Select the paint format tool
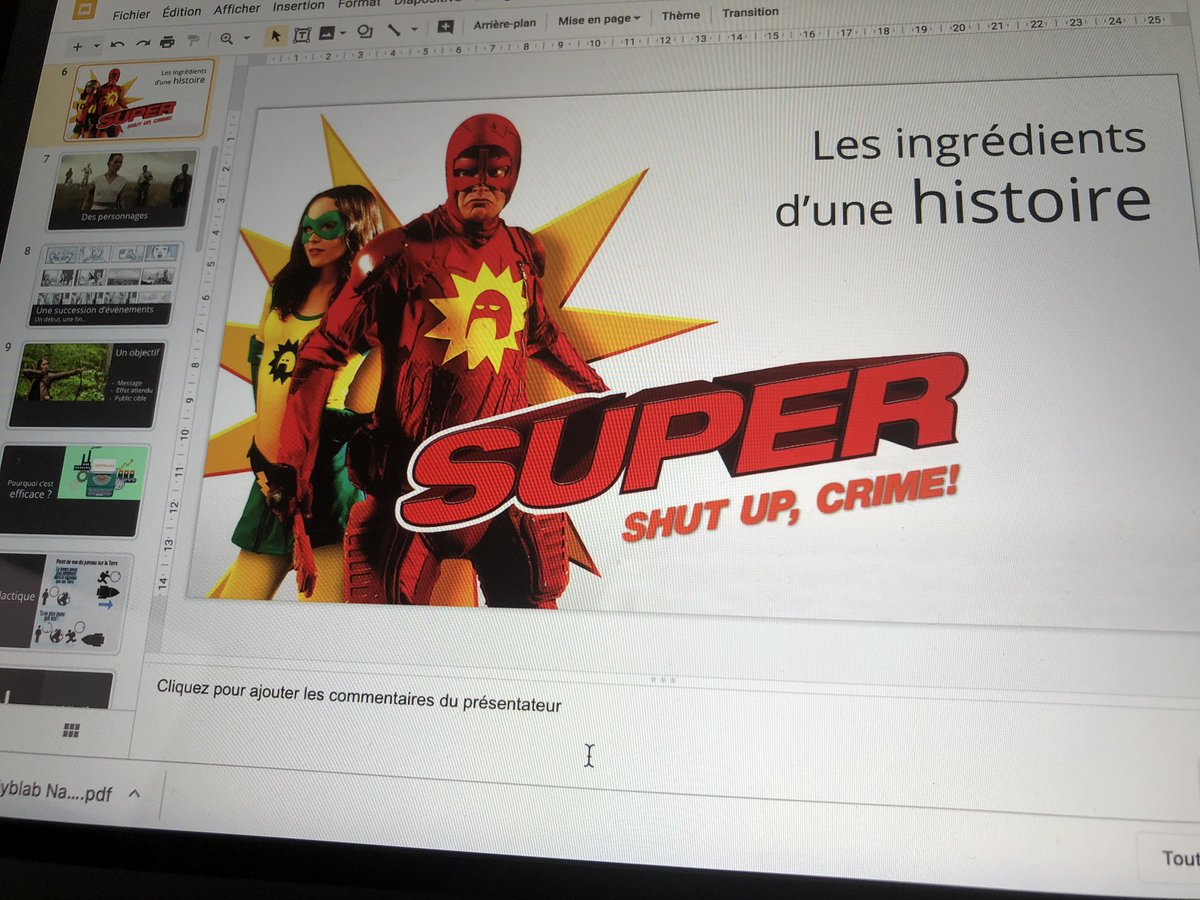This screenshot has height=900, width=1200. [x=193, y=41]
